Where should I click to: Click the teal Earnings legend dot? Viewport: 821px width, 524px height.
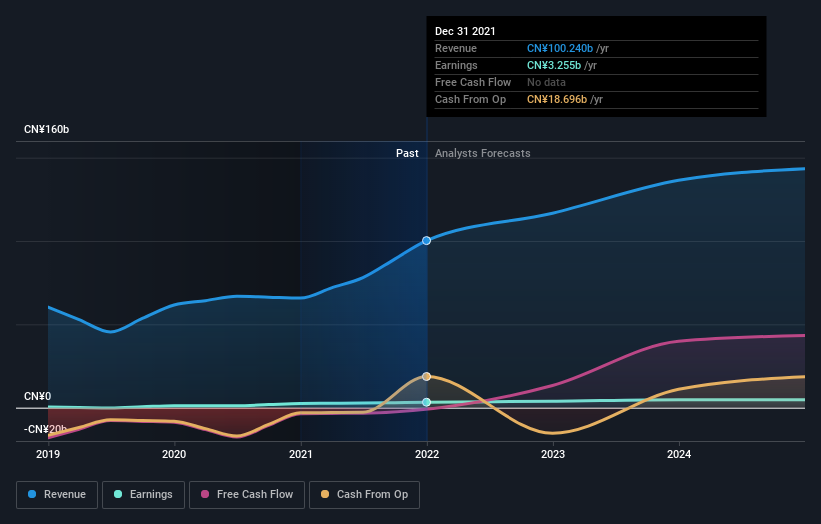[118, 494]
